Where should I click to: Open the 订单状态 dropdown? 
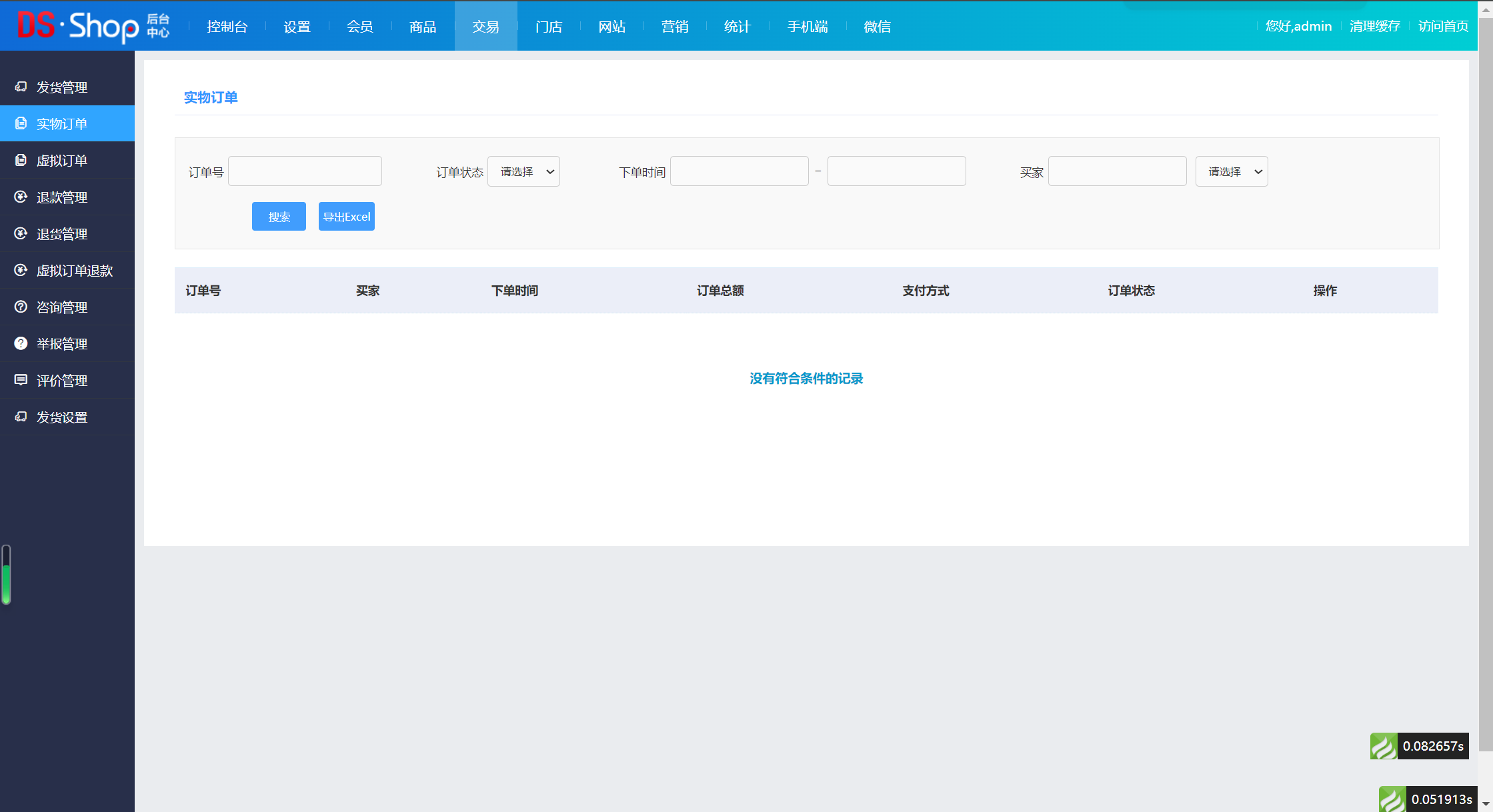point(523,172)
